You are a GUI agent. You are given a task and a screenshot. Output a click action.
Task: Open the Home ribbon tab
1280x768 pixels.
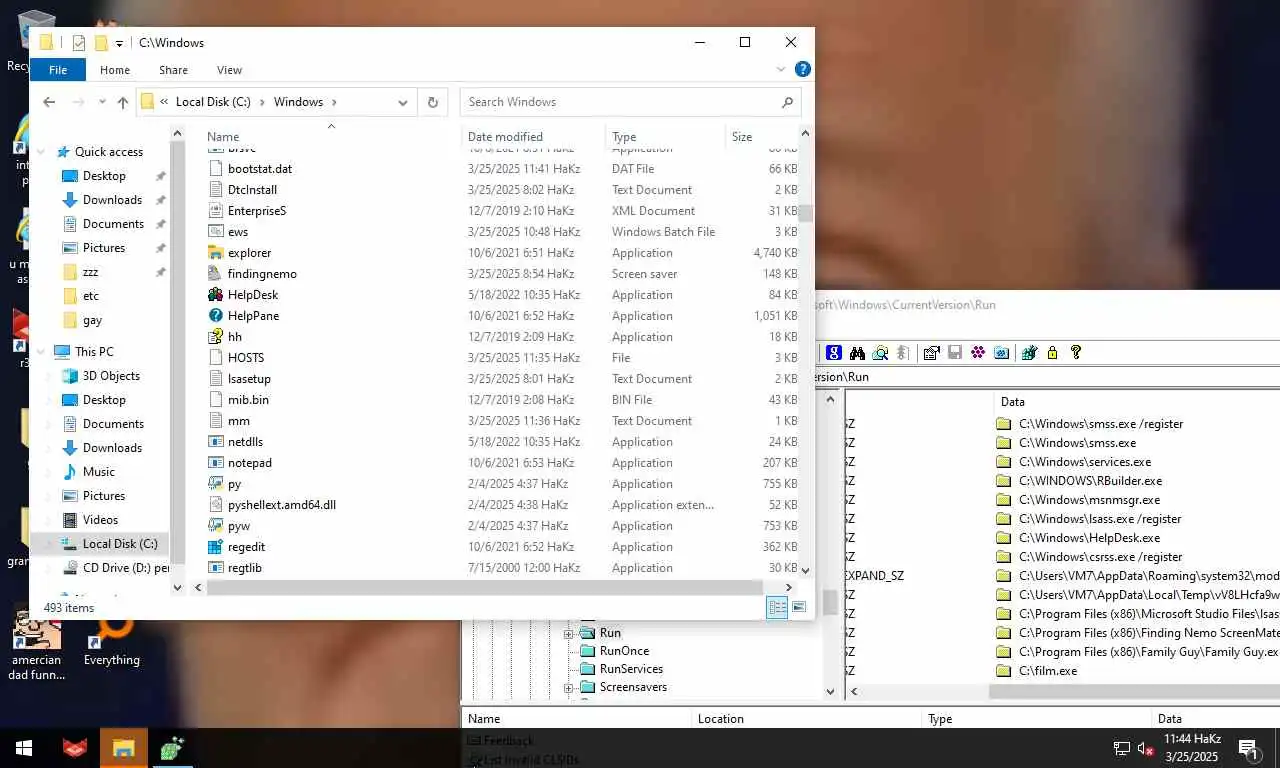point(115,70)
